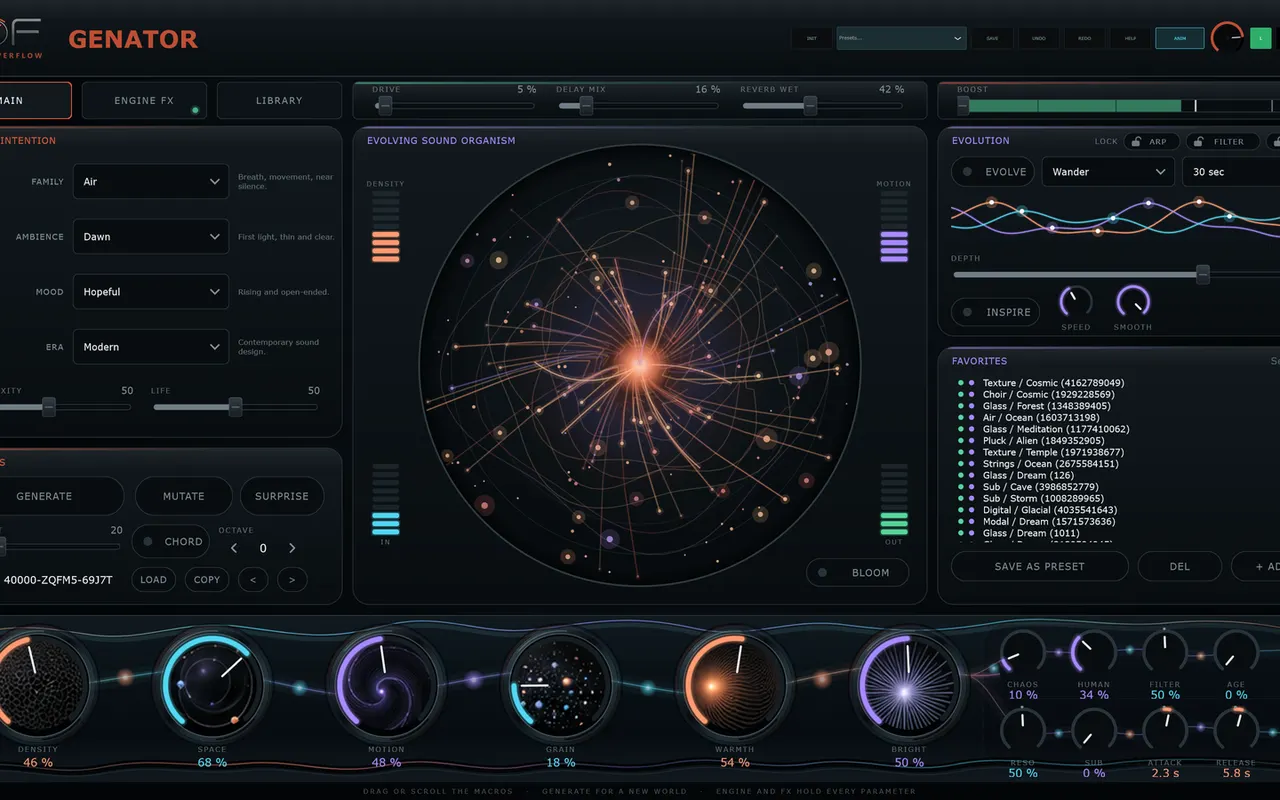
Task: Click the Filter mini knob
Action: (1164, 653)
